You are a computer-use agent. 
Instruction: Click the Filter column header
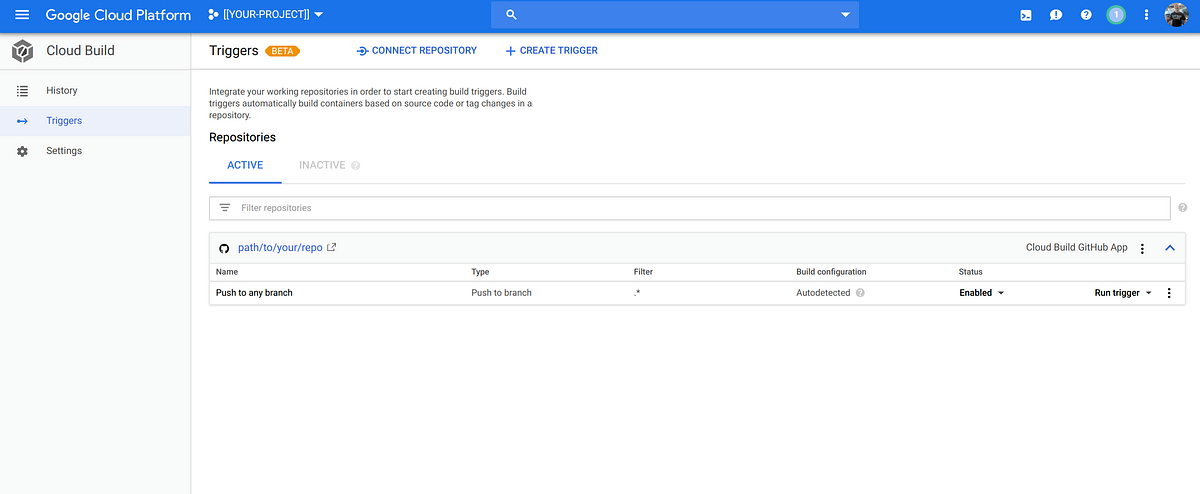[x=643, y=272]
